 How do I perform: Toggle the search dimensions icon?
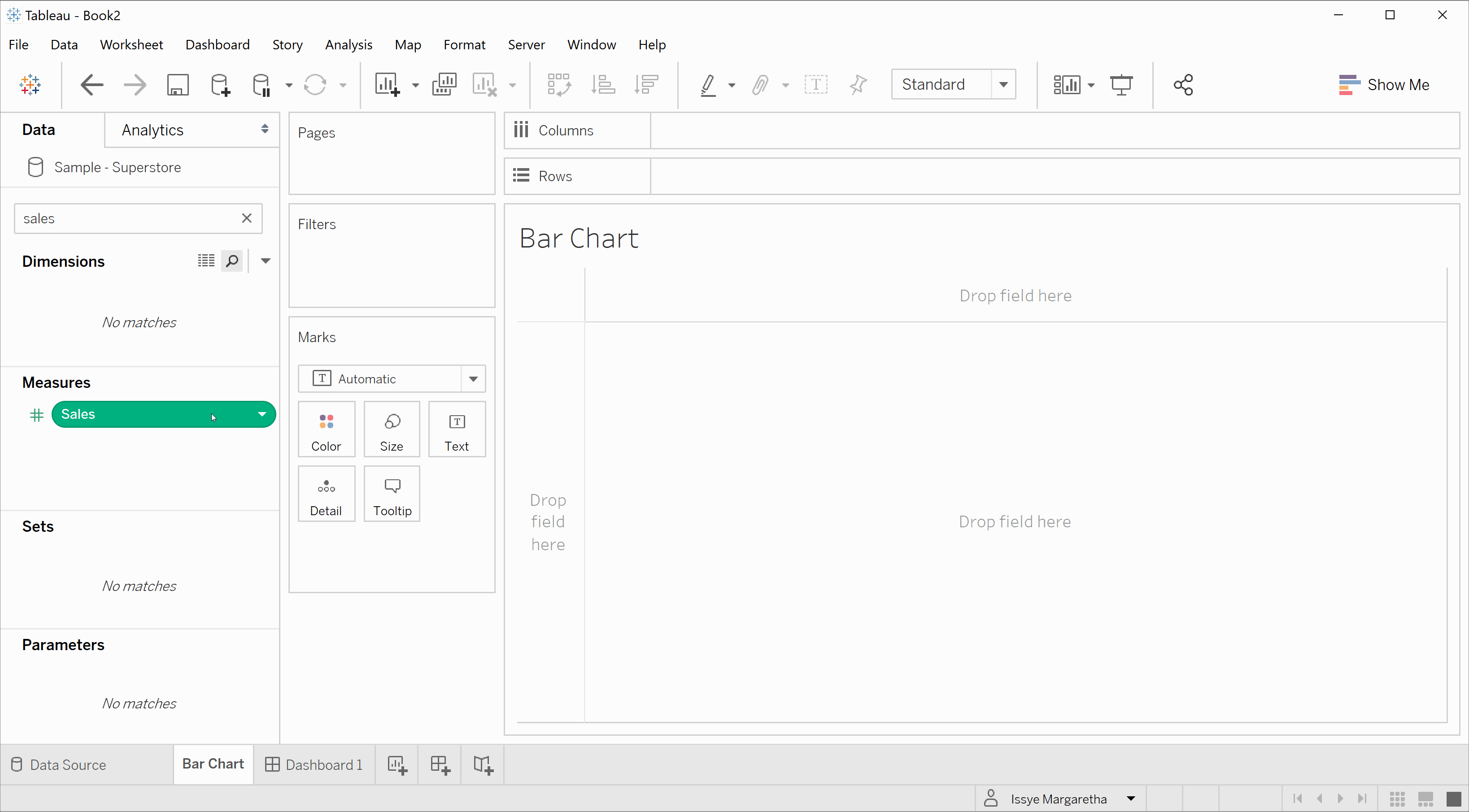tap(231, 261)
